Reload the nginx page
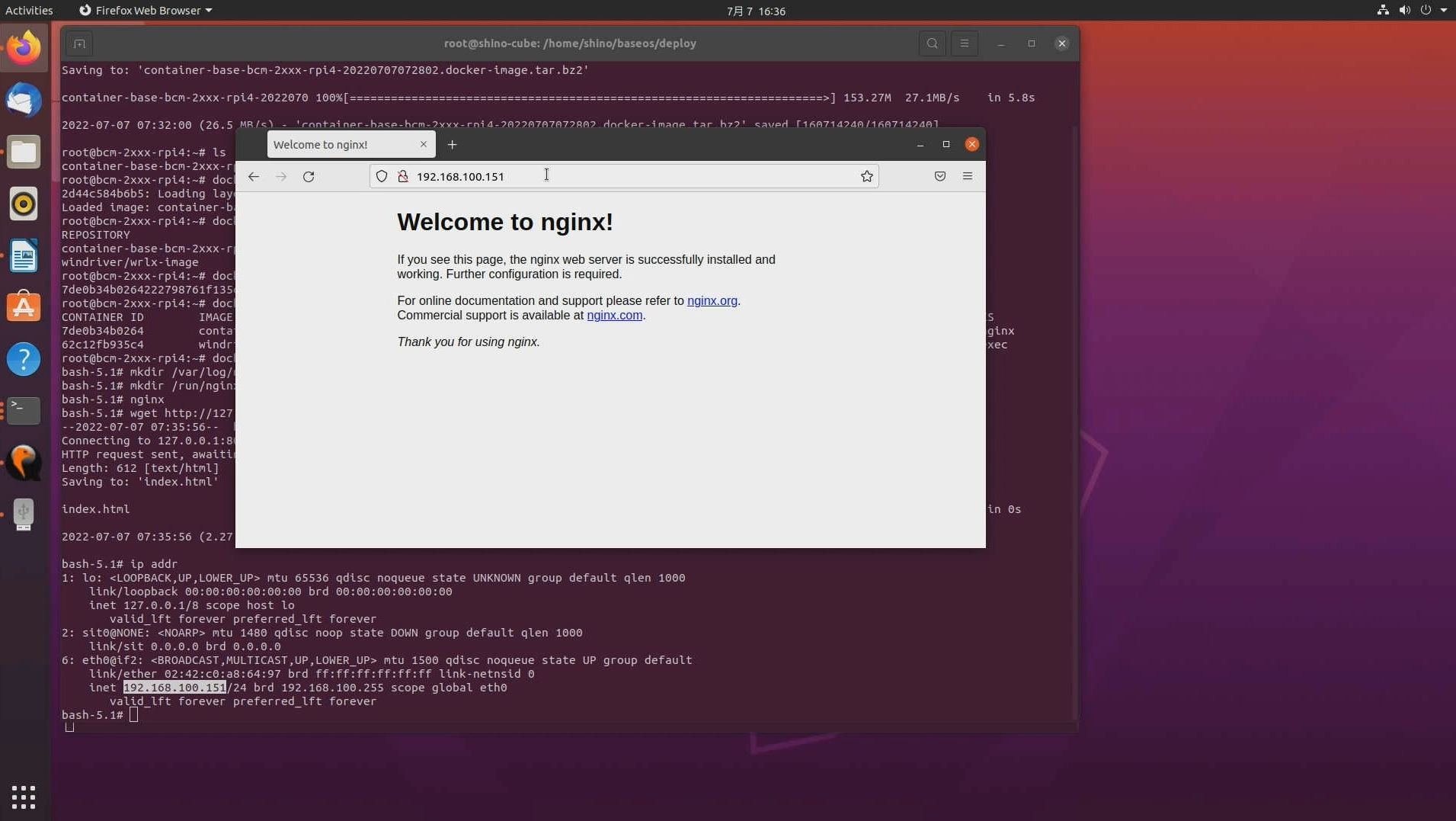 [x=309, y=176]
